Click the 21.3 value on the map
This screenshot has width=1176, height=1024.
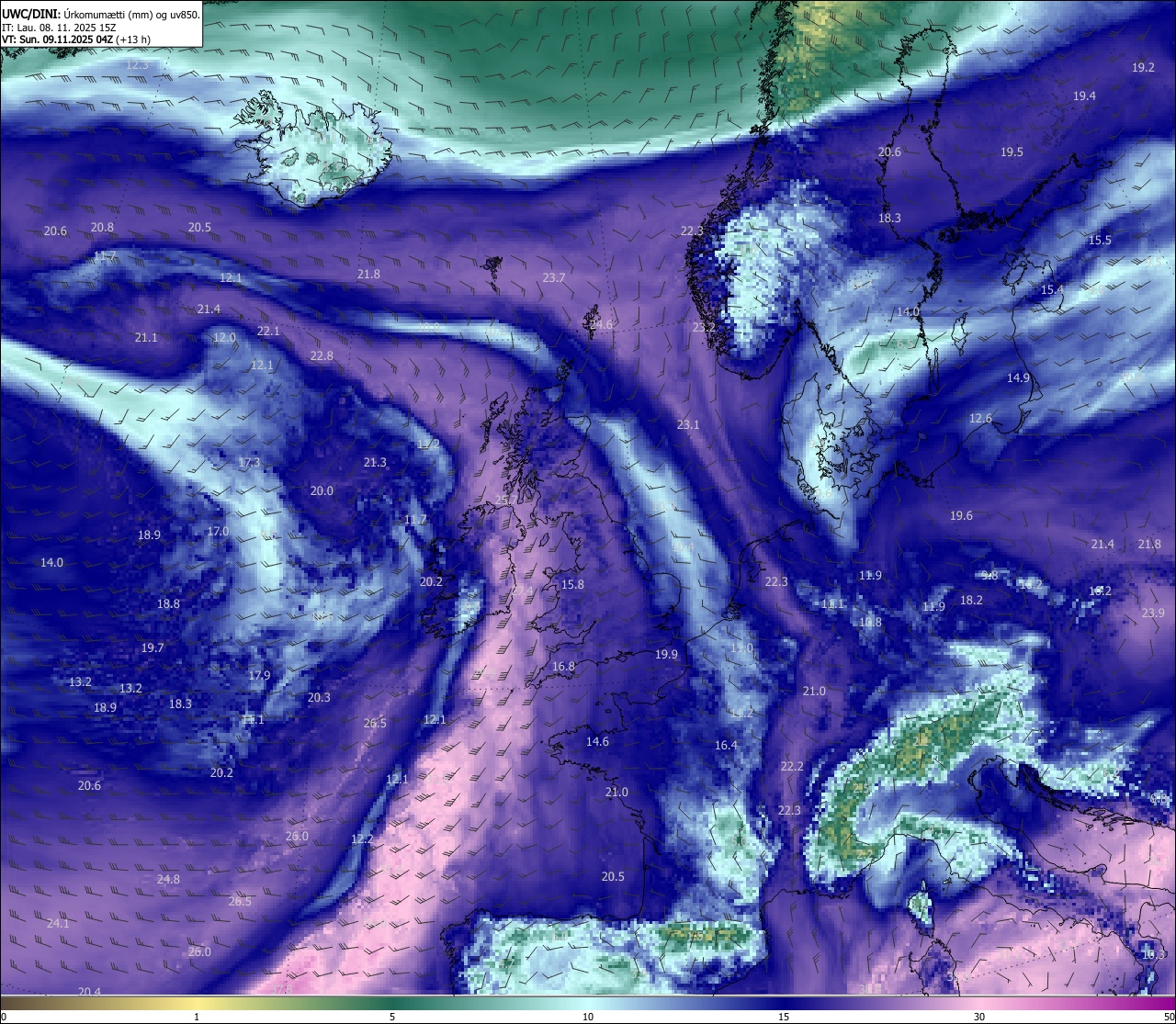point(375,462)
